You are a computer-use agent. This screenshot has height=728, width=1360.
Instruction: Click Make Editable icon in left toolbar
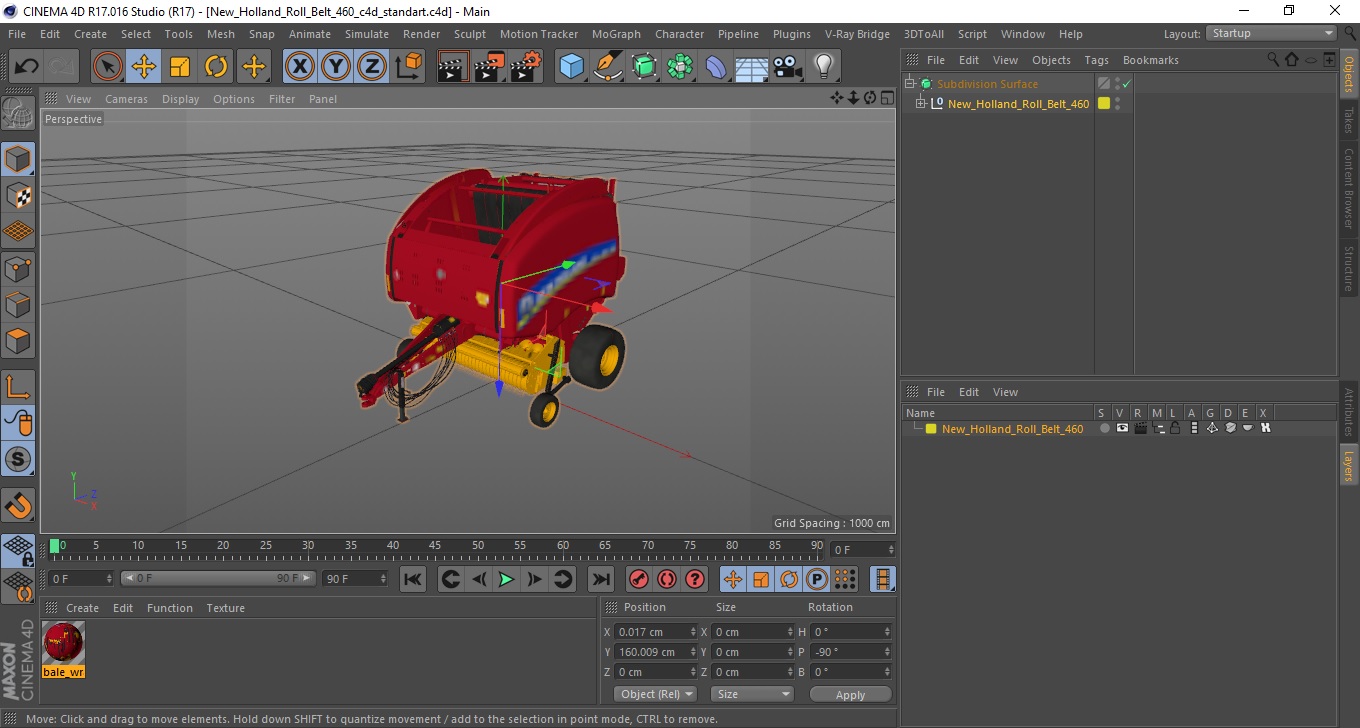[18, 113]
